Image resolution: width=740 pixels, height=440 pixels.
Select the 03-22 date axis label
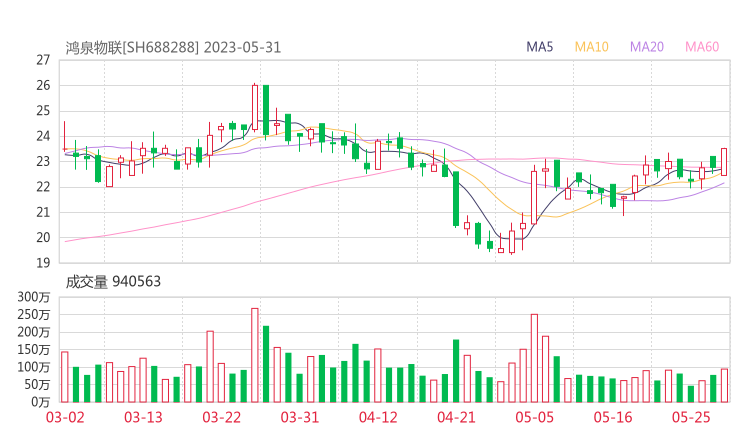pyautogui.click(x=222, y=417)
